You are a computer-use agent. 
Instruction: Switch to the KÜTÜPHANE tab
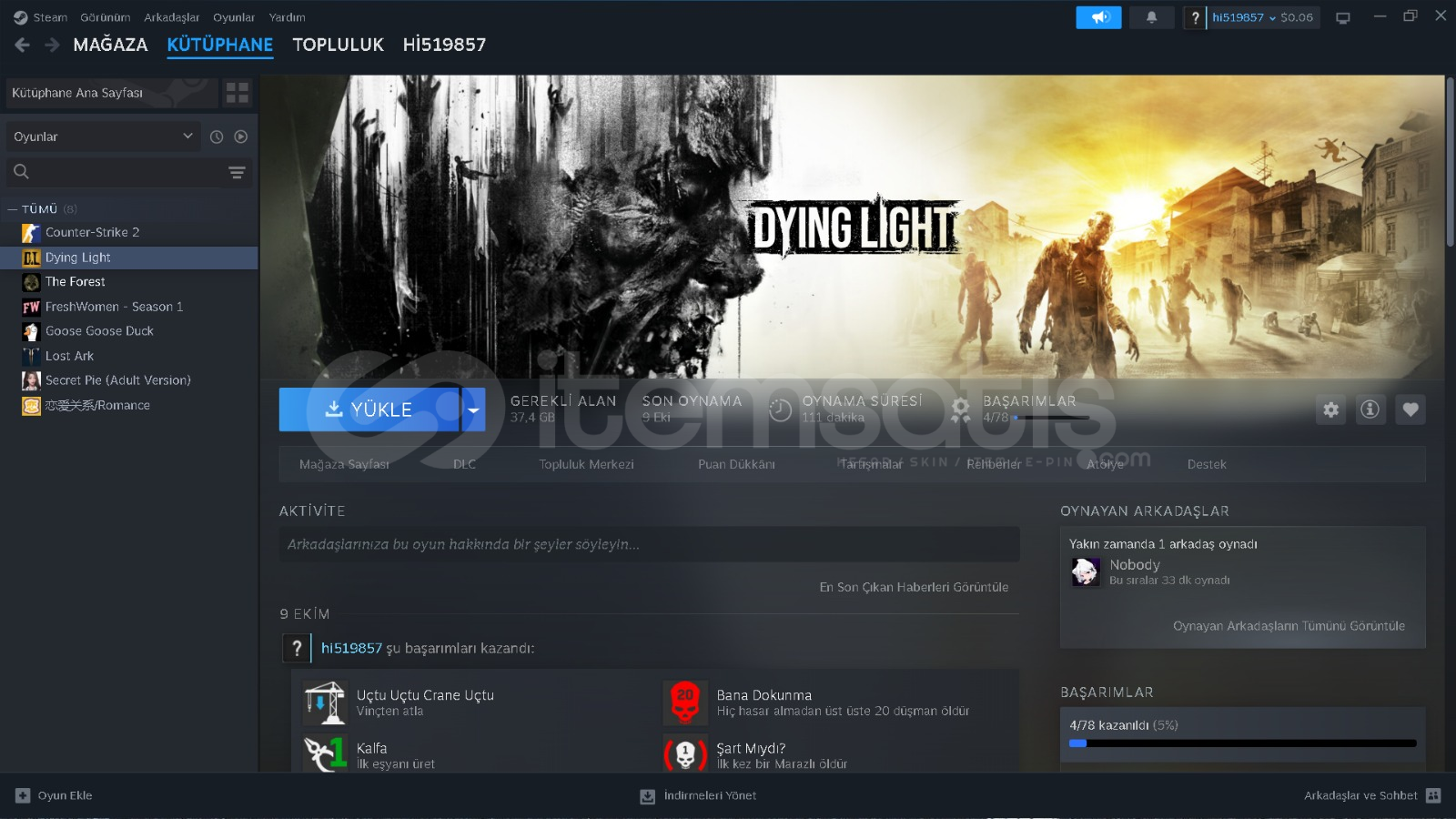220,45
